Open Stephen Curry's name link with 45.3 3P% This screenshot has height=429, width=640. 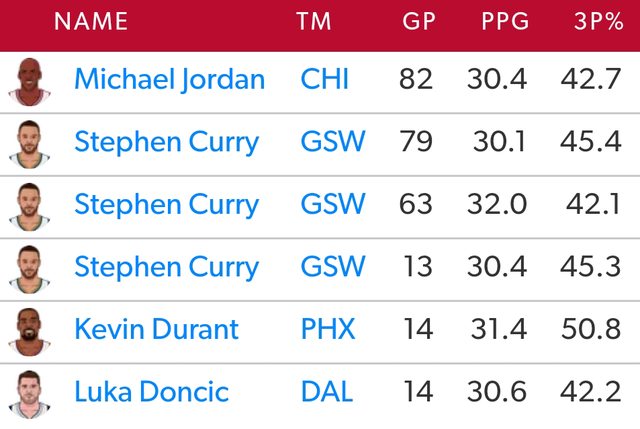(x=166, y=267)
